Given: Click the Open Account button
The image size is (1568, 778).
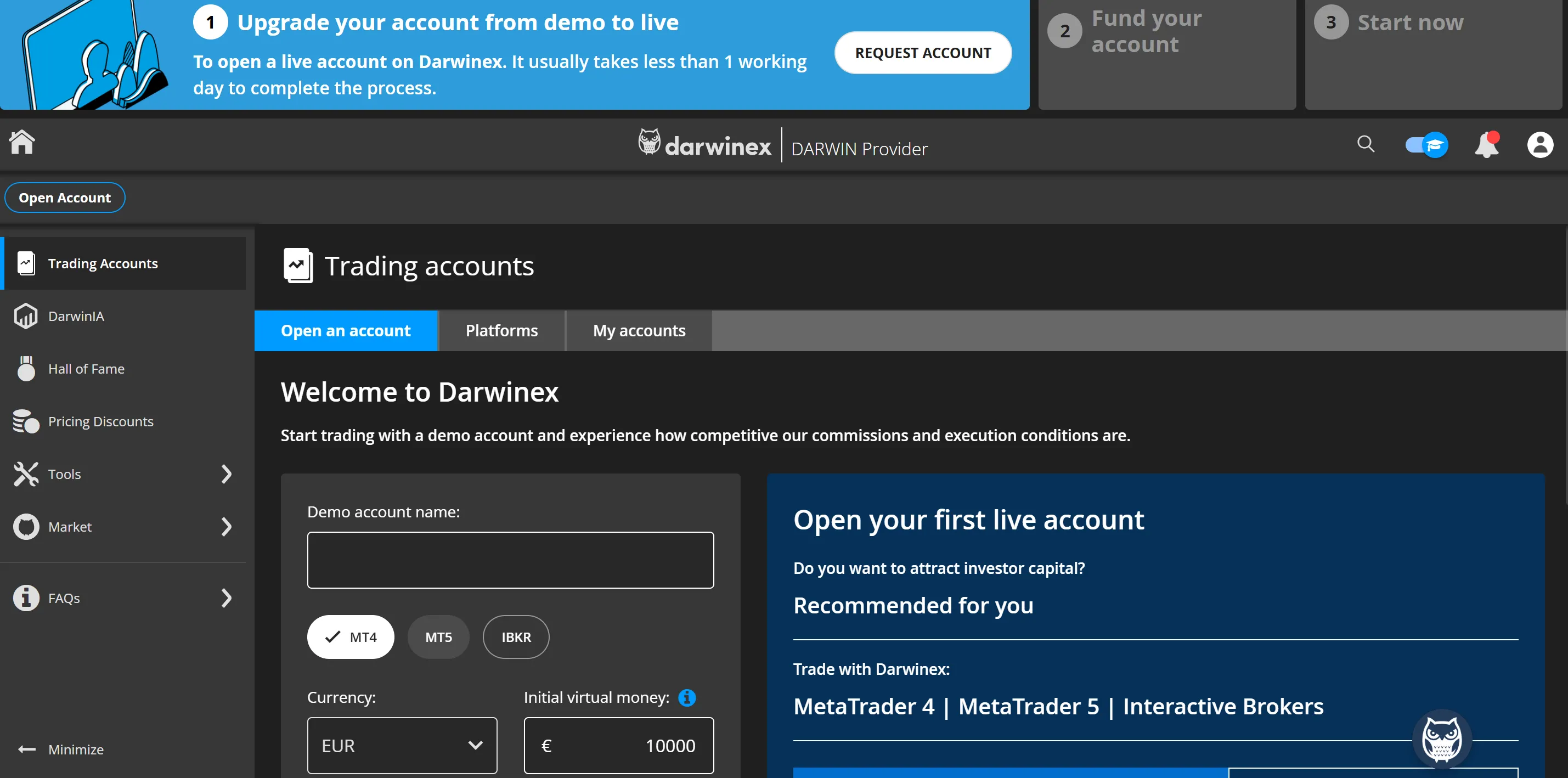Looking at the screenshot, I should pyautogui.click(x=65, y=198).
